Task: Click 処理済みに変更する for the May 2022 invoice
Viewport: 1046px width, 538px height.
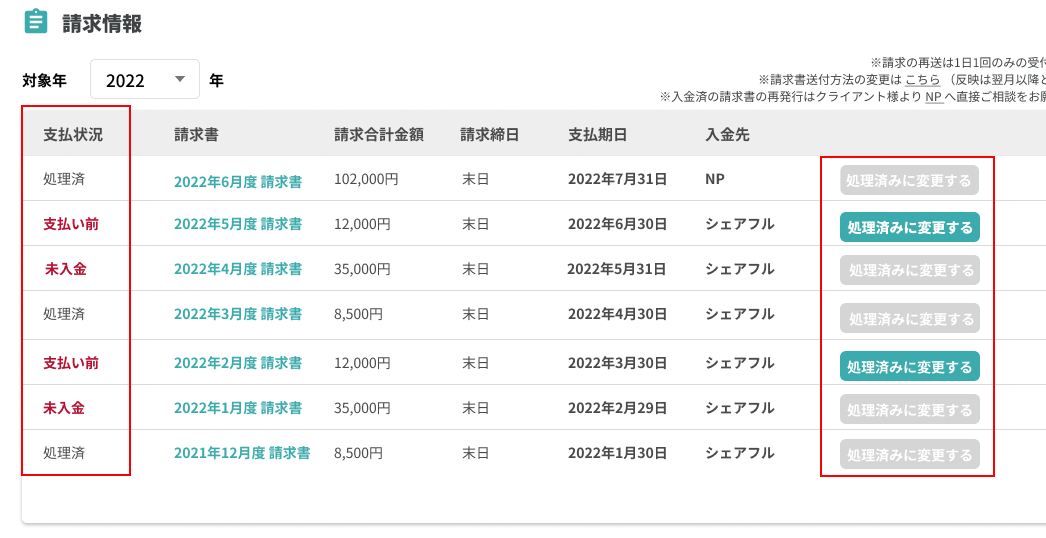Action: pos(909,228)
